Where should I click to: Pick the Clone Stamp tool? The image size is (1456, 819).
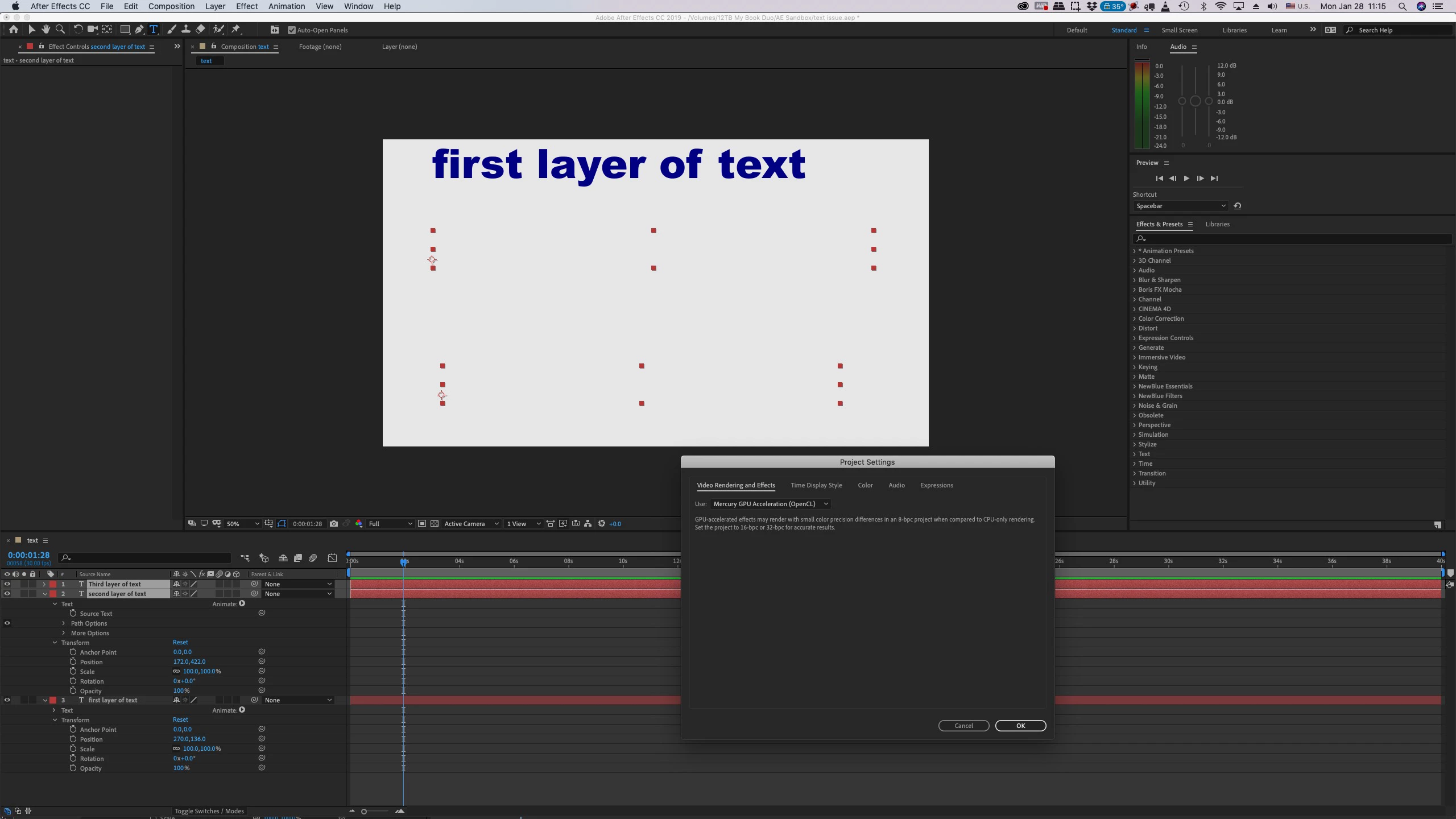coord(185,30)
